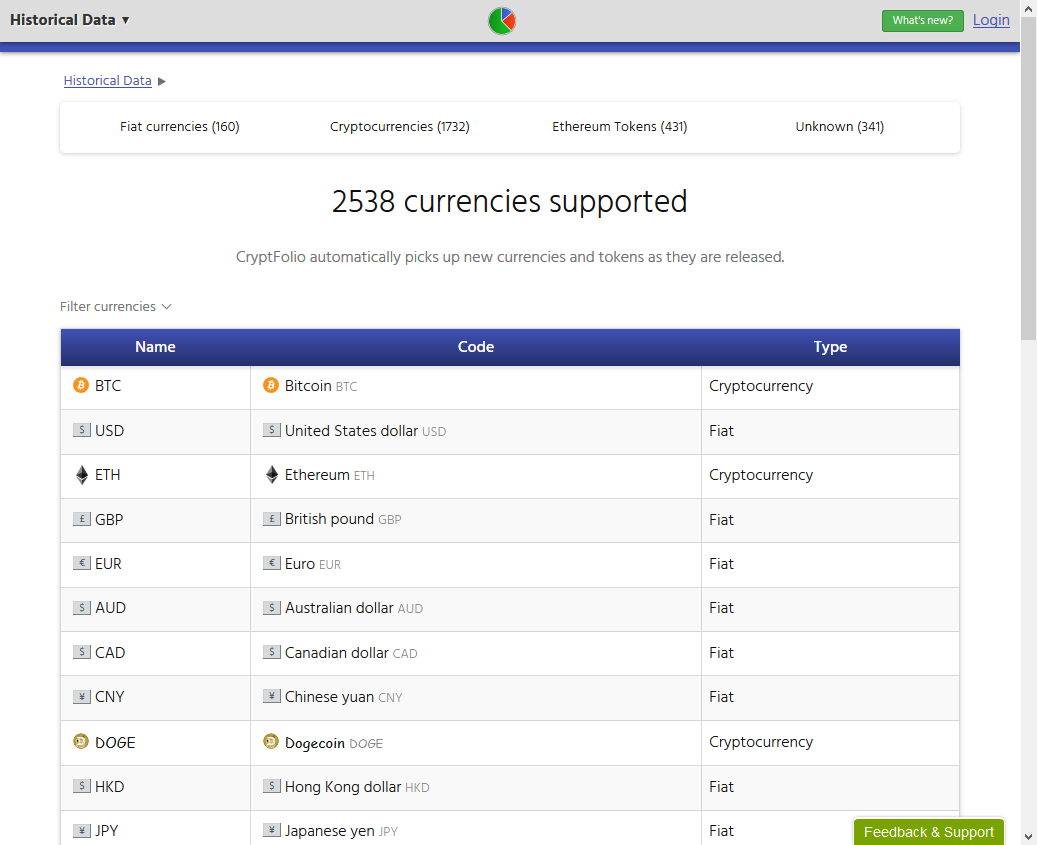The image size is (1037, 845).
Task: Click the yen icon beside Japanese yen
Action: (271, 830)
